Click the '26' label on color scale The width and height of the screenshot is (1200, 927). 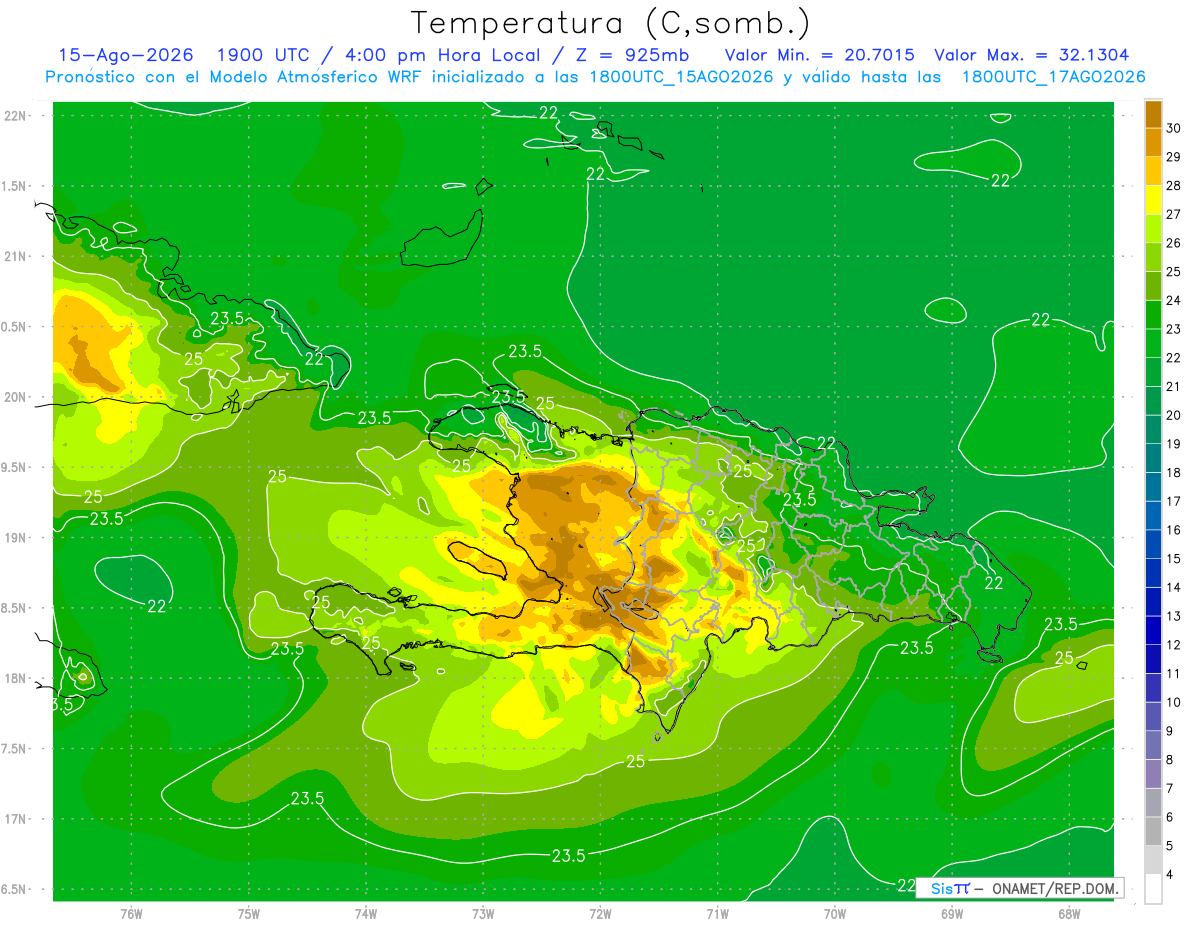tap(1173, 243)
